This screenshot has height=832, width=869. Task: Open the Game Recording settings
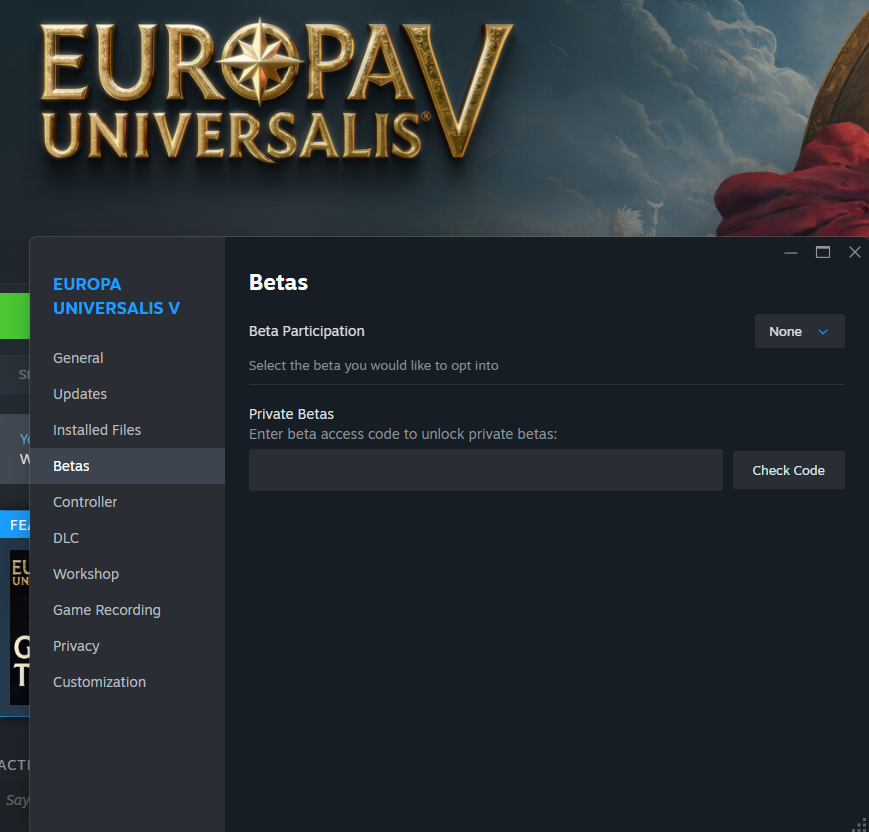coord(107,610)
